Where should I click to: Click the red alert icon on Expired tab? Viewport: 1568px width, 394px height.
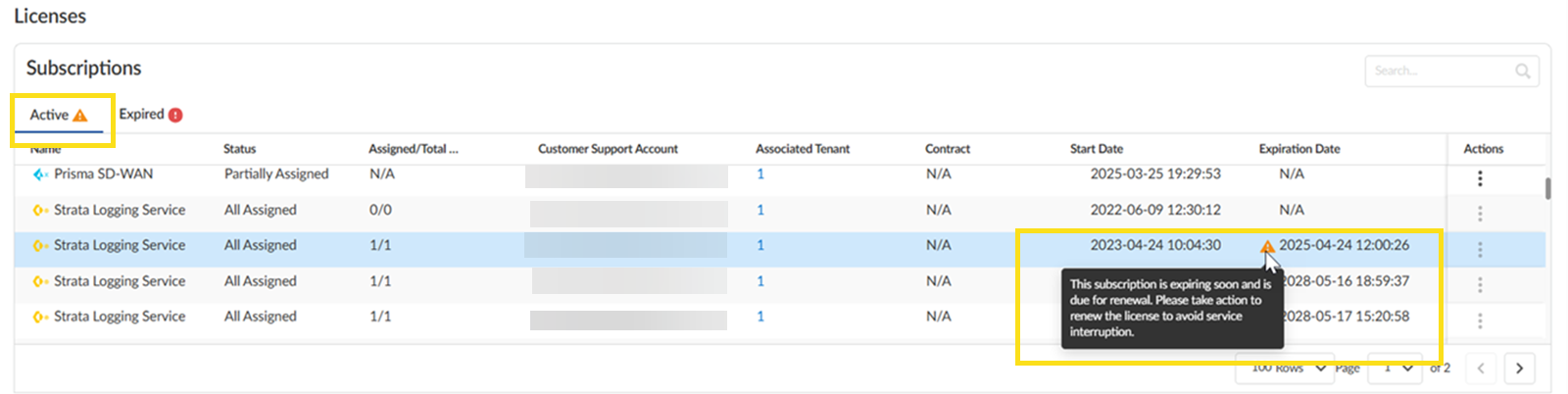pyautogui.click(x=175, y=115)
